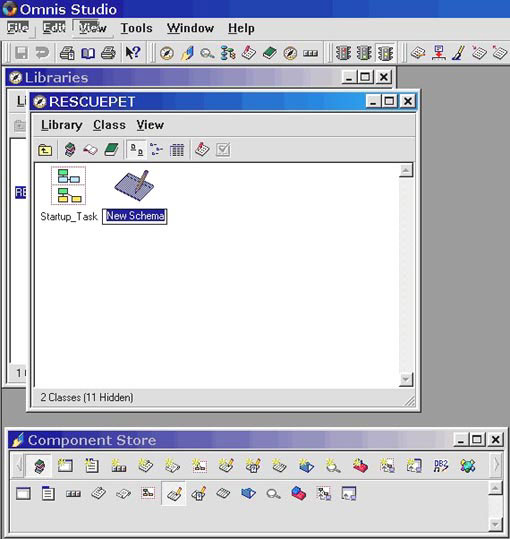Toggle large icons view in RESCUEPET toolbar

[x=136, y=150]
